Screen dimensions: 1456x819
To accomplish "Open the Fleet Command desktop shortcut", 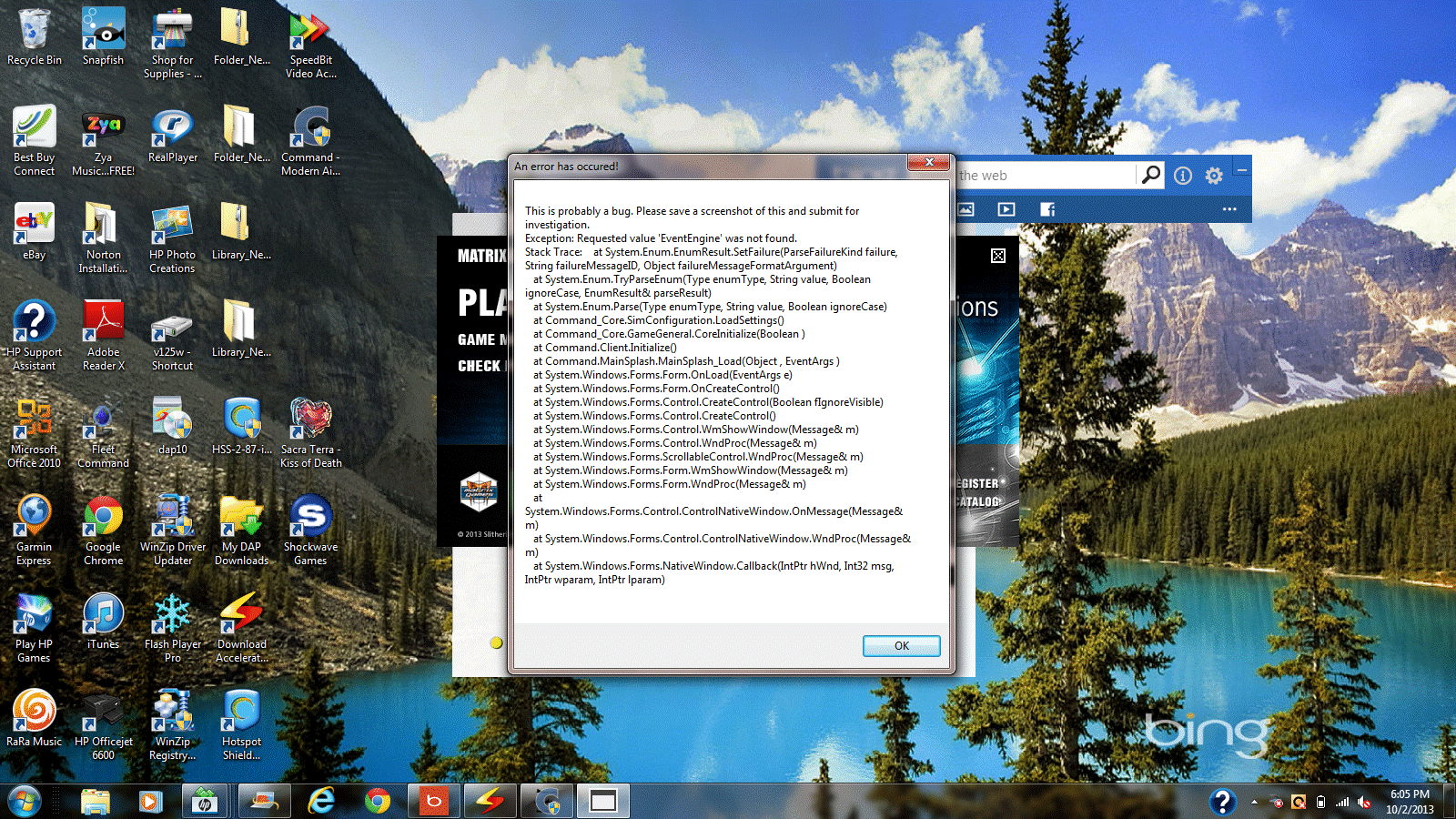I will click(x=103, y=433).
